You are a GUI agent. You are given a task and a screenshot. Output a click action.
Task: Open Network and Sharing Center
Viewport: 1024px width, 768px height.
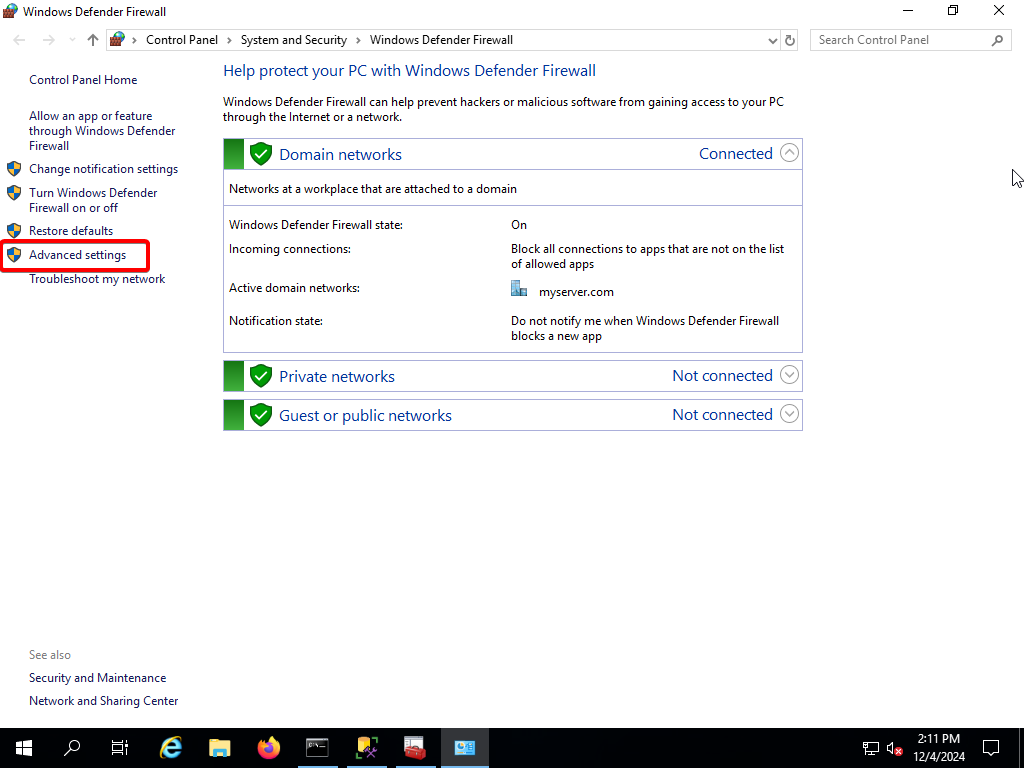coord(103,700)
